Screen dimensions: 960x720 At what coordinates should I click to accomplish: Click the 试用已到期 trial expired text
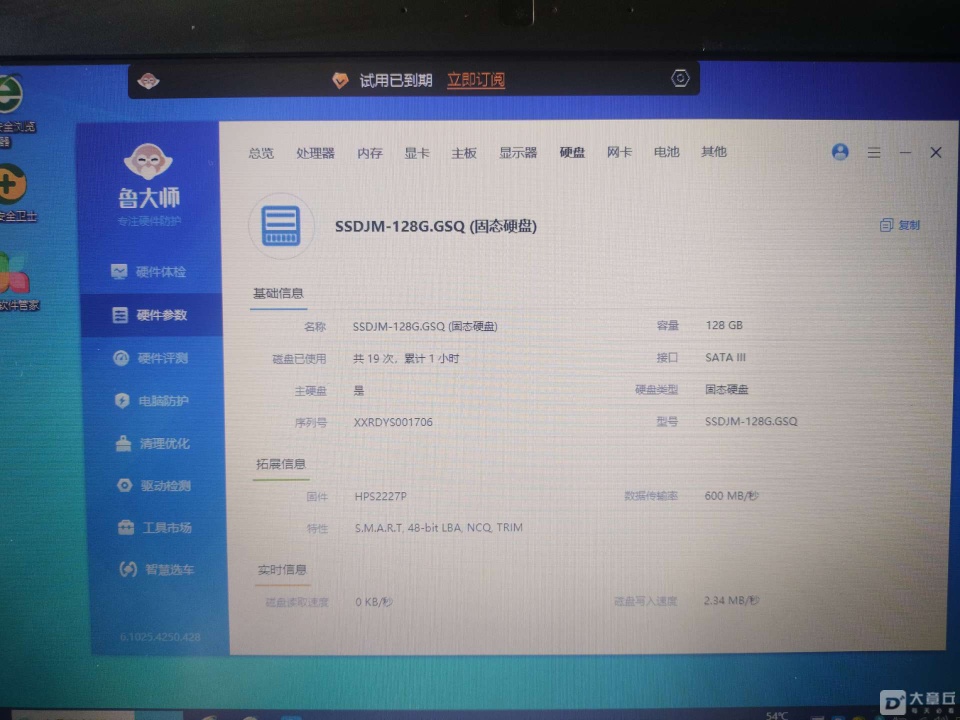point(396,80)
